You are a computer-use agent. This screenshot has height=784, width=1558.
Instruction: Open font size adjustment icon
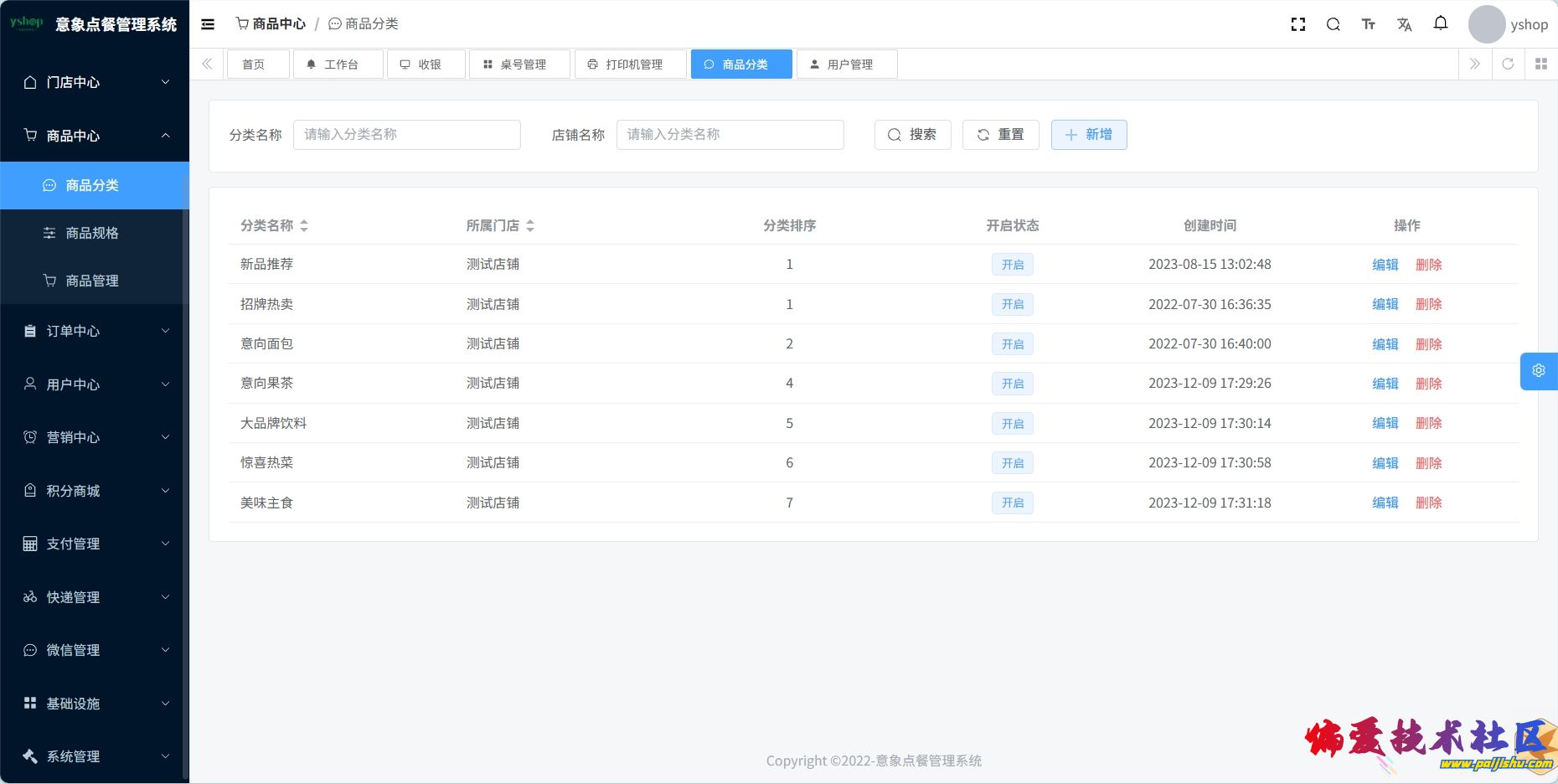[1369, 24]
